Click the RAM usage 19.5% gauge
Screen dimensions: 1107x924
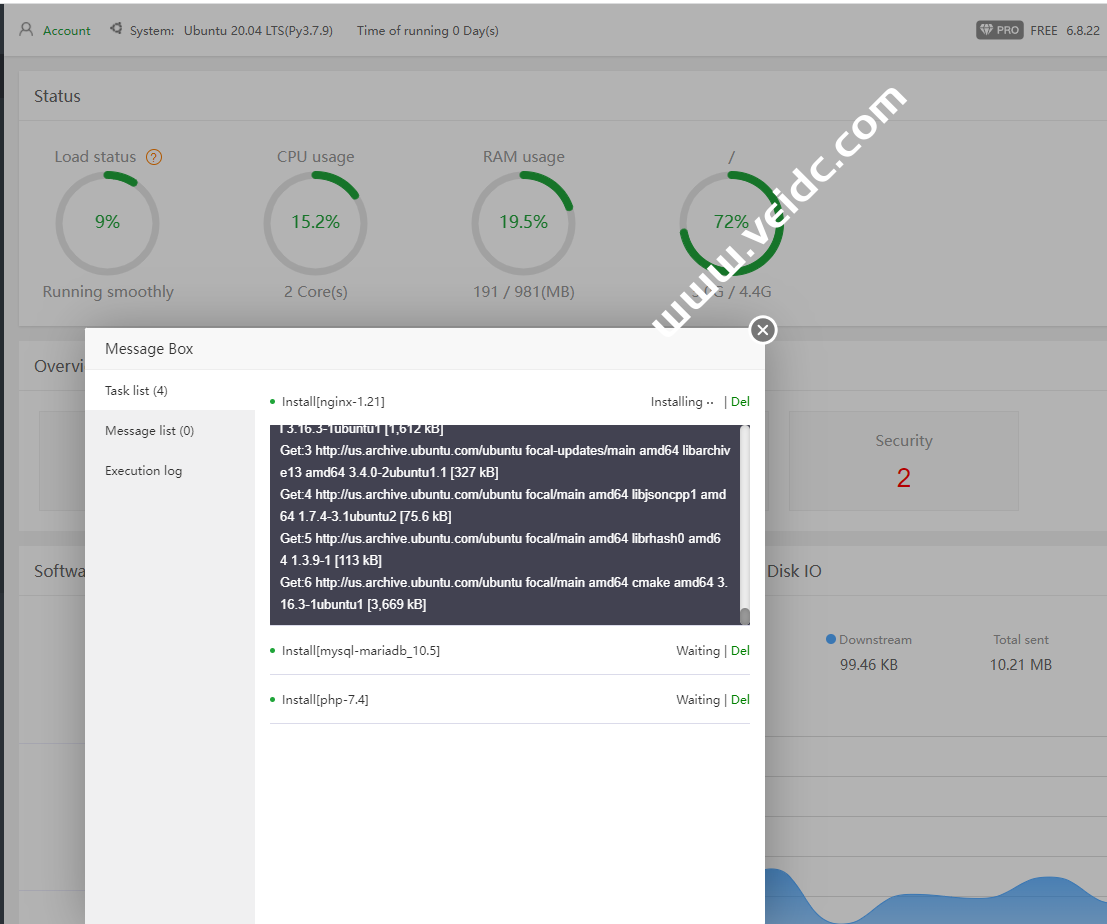click(523, 222)
